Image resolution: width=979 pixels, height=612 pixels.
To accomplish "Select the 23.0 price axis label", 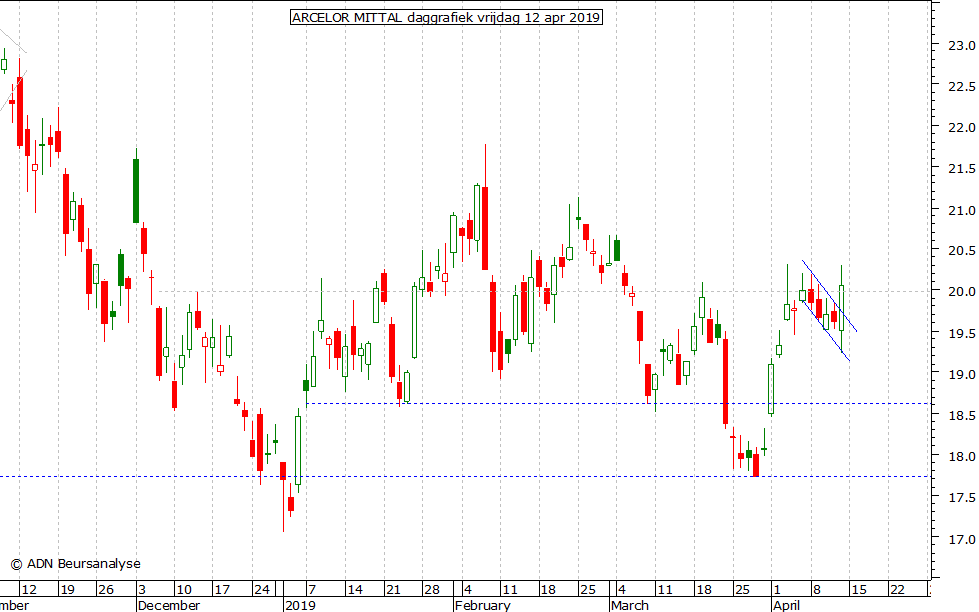I will pyautogui.click(x=962, y=46).
